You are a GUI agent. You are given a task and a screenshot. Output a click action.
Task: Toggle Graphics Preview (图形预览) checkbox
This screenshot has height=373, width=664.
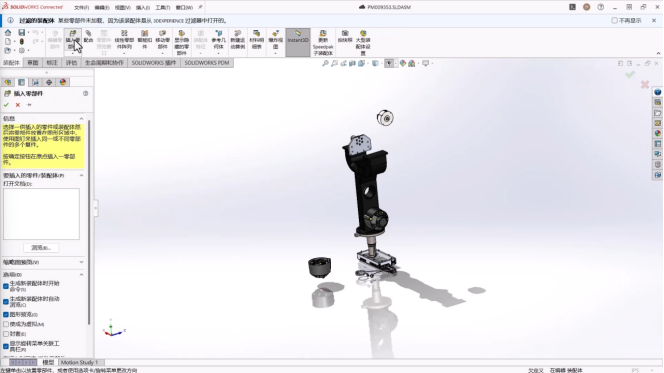pos(6,315)
